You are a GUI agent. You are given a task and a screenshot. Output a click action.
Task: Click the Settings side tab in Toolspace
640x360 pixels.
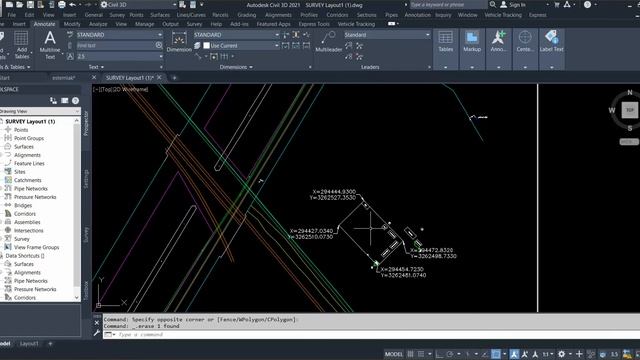(86, 179)
